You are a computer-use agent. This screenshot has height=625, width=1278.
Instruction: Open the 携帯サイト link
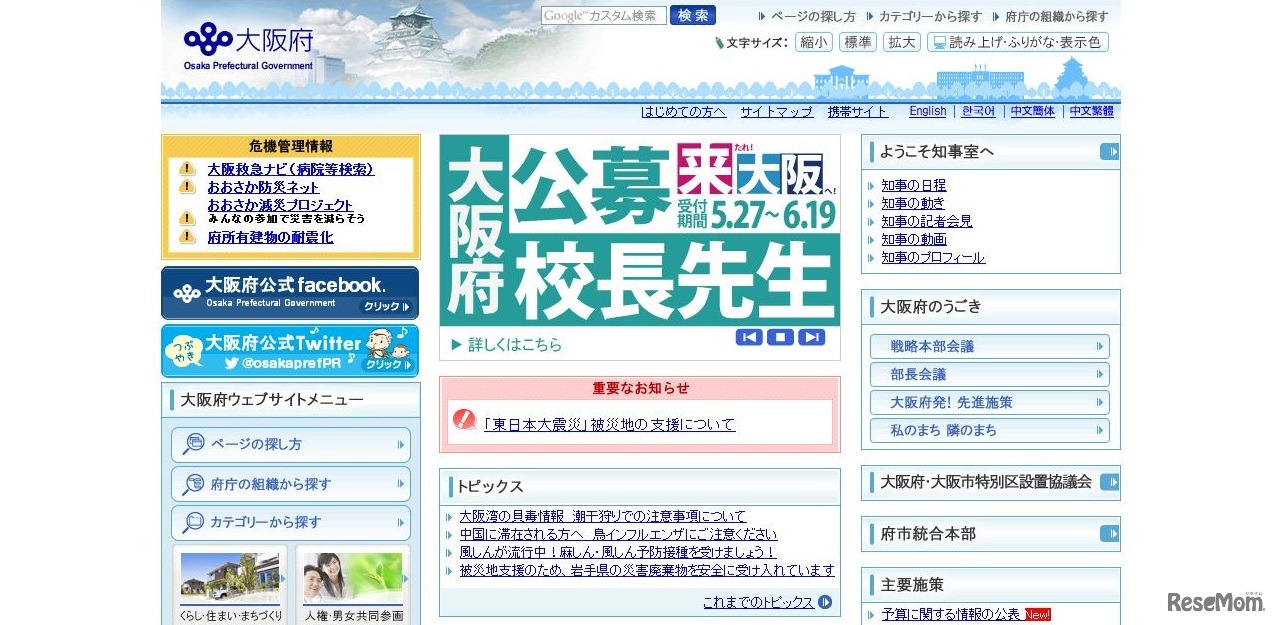pyautogui.click(x=858, y=112)
